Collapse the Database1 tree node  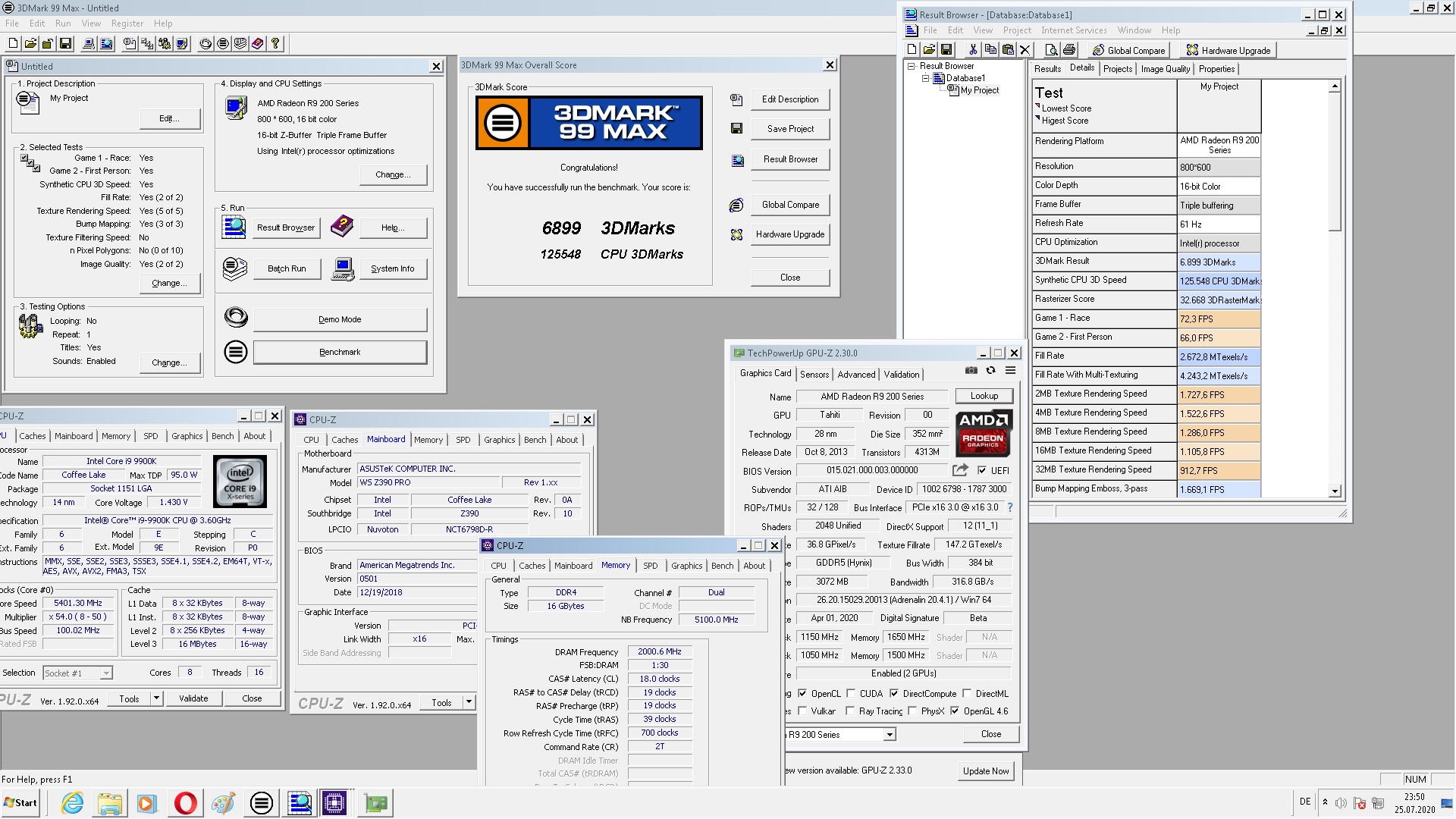pos(925,78)
